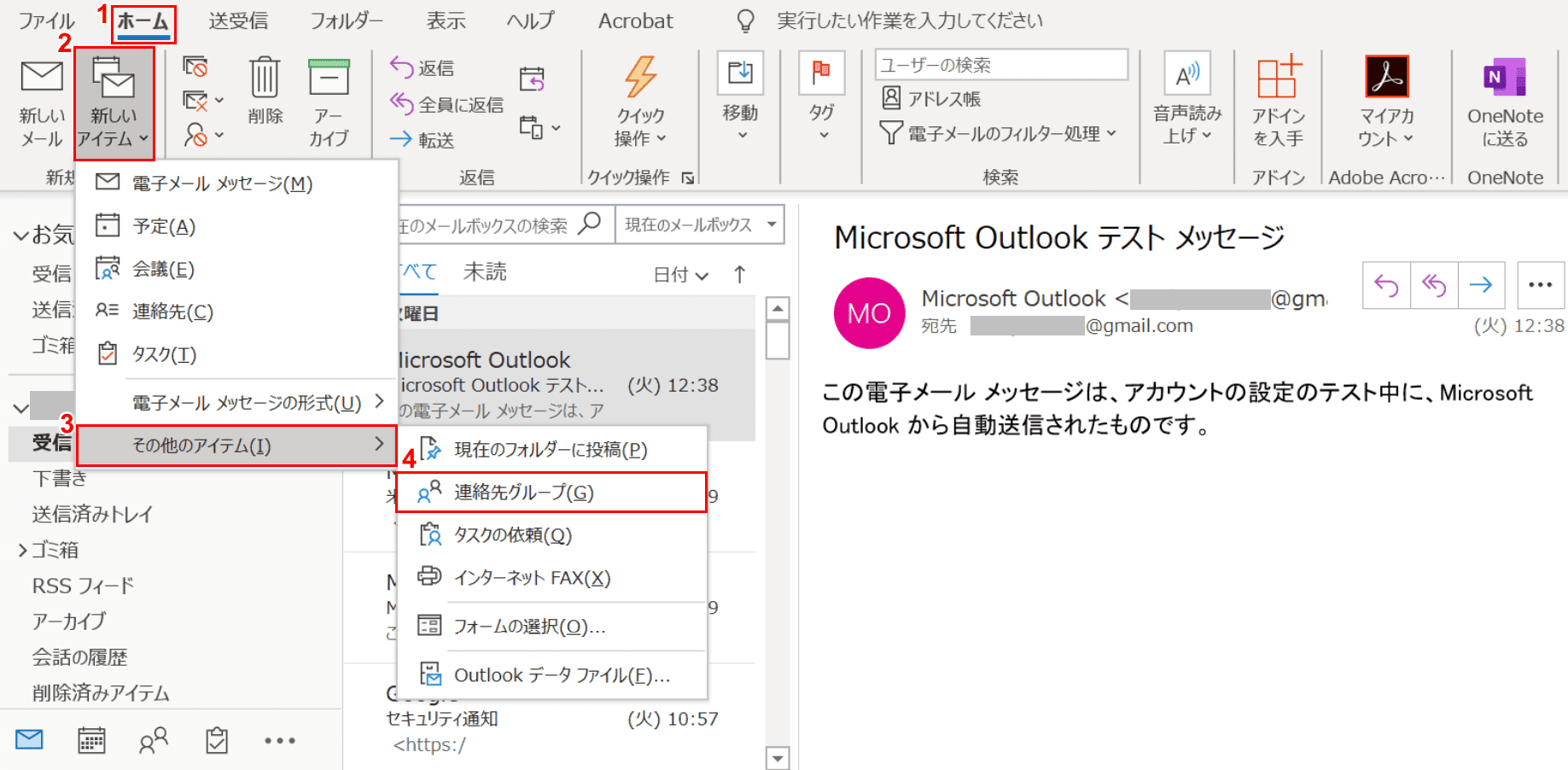
Task: Switch to Mail view icon in navigation bar
Action: click(x=29, y=739)
